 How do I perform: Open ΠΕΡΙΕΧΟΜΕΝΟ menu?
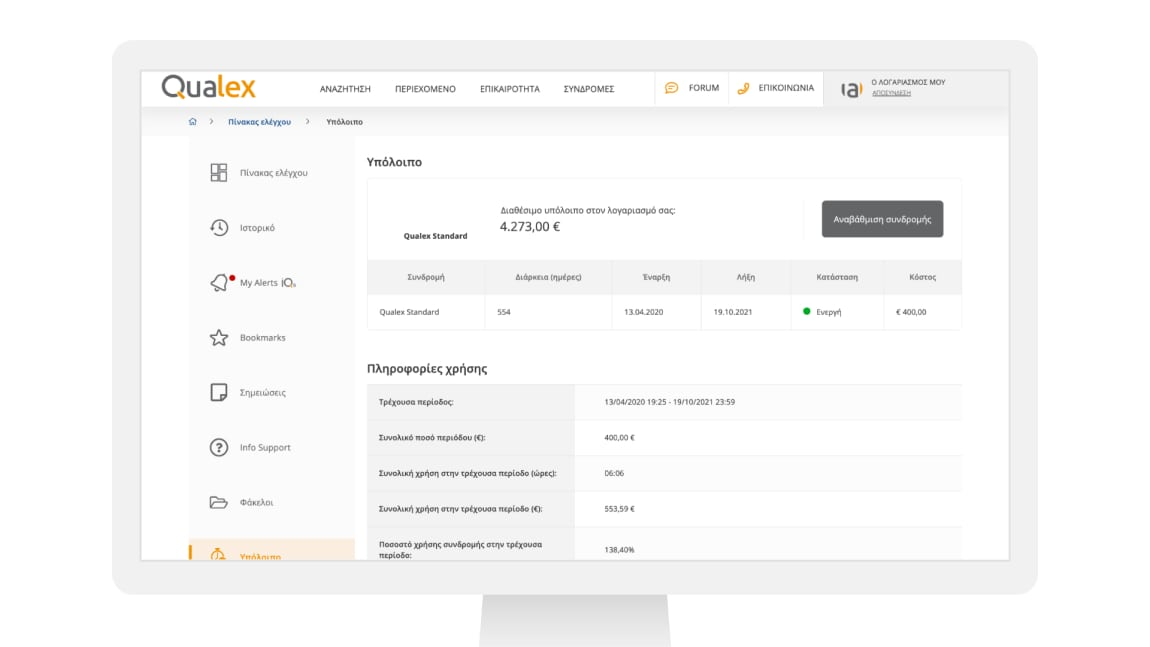[425, 89]
